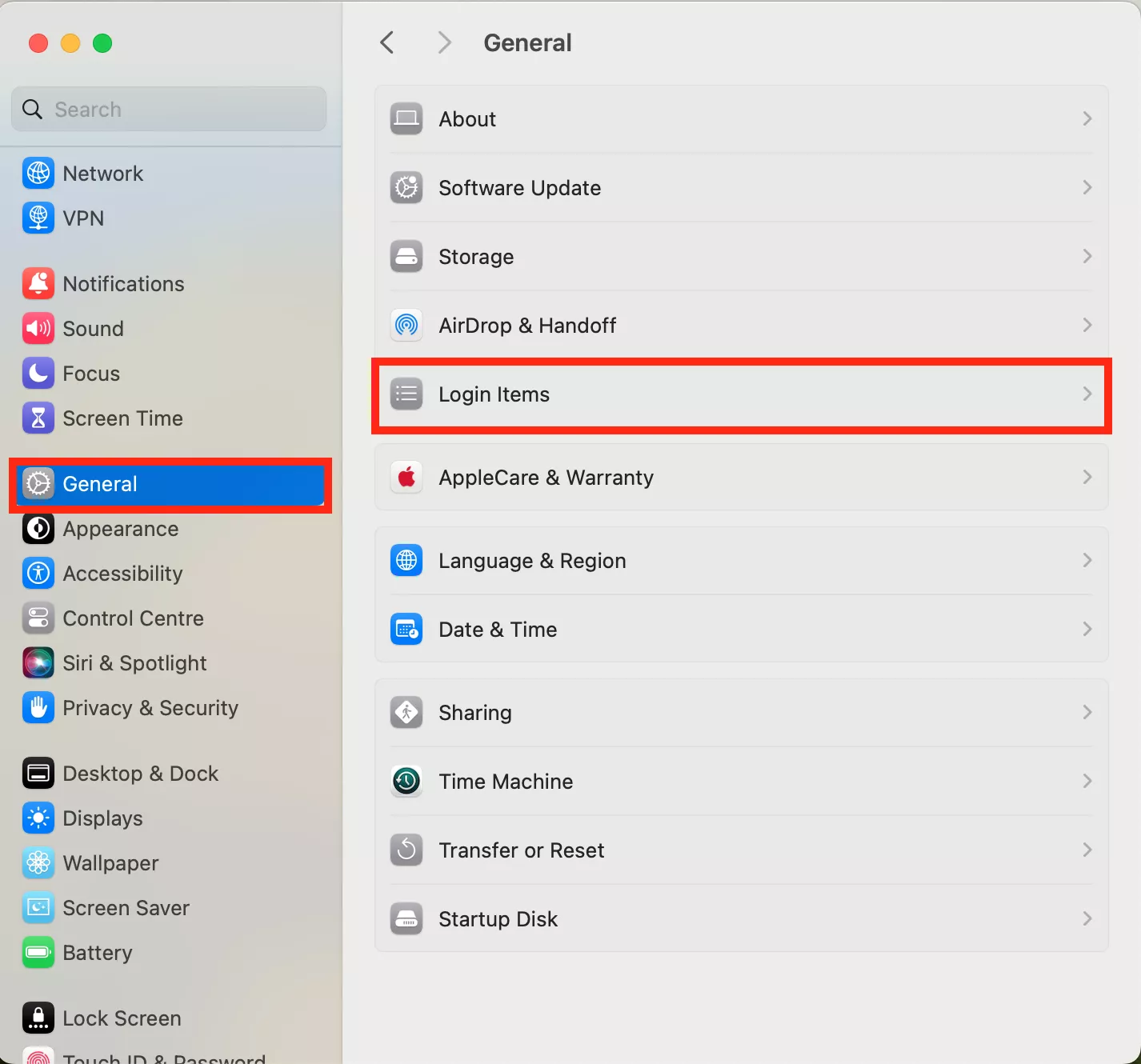Go back using the back arrow
1141x1064 pixels.
coord(387,42)
